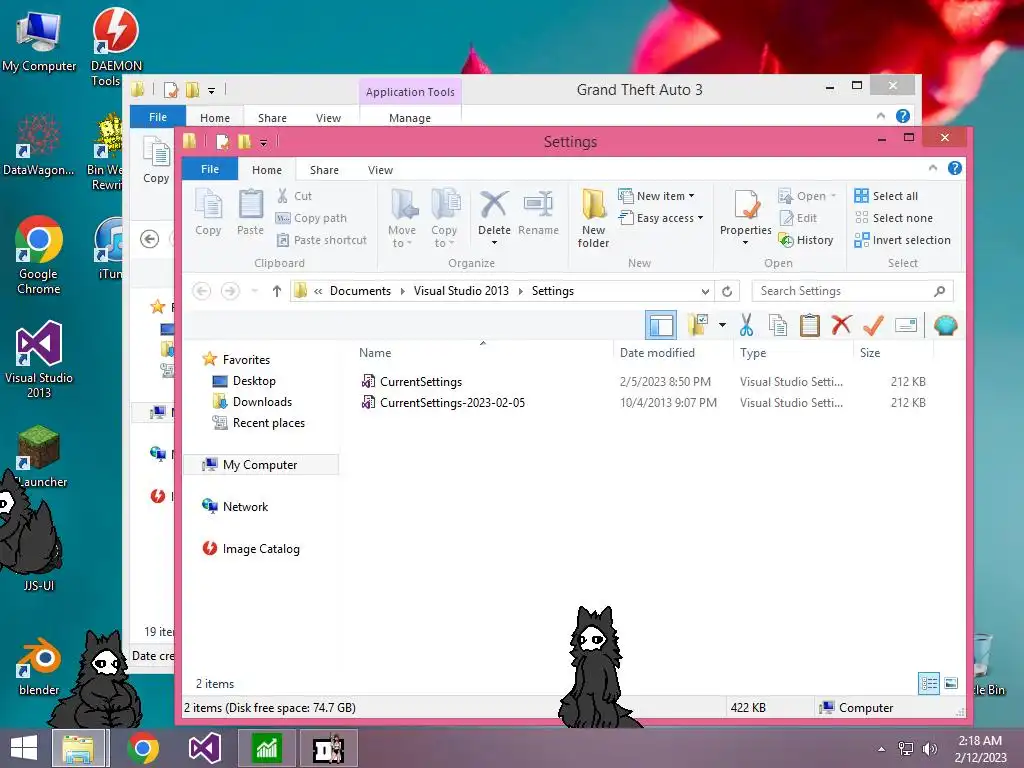Click the folder options toolbar icon
The height and width of the screenshot is (768, 1024).
(697, 325)
